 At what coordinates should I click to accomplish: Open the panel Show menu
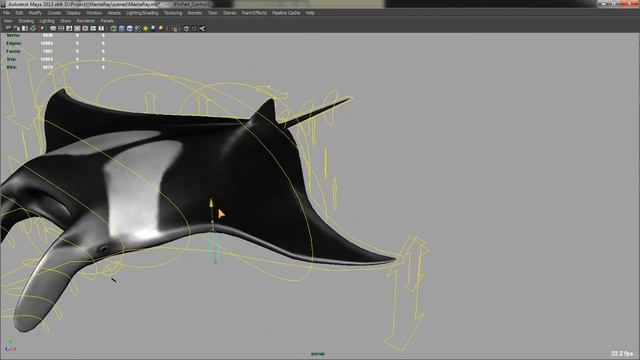(66, 21)
